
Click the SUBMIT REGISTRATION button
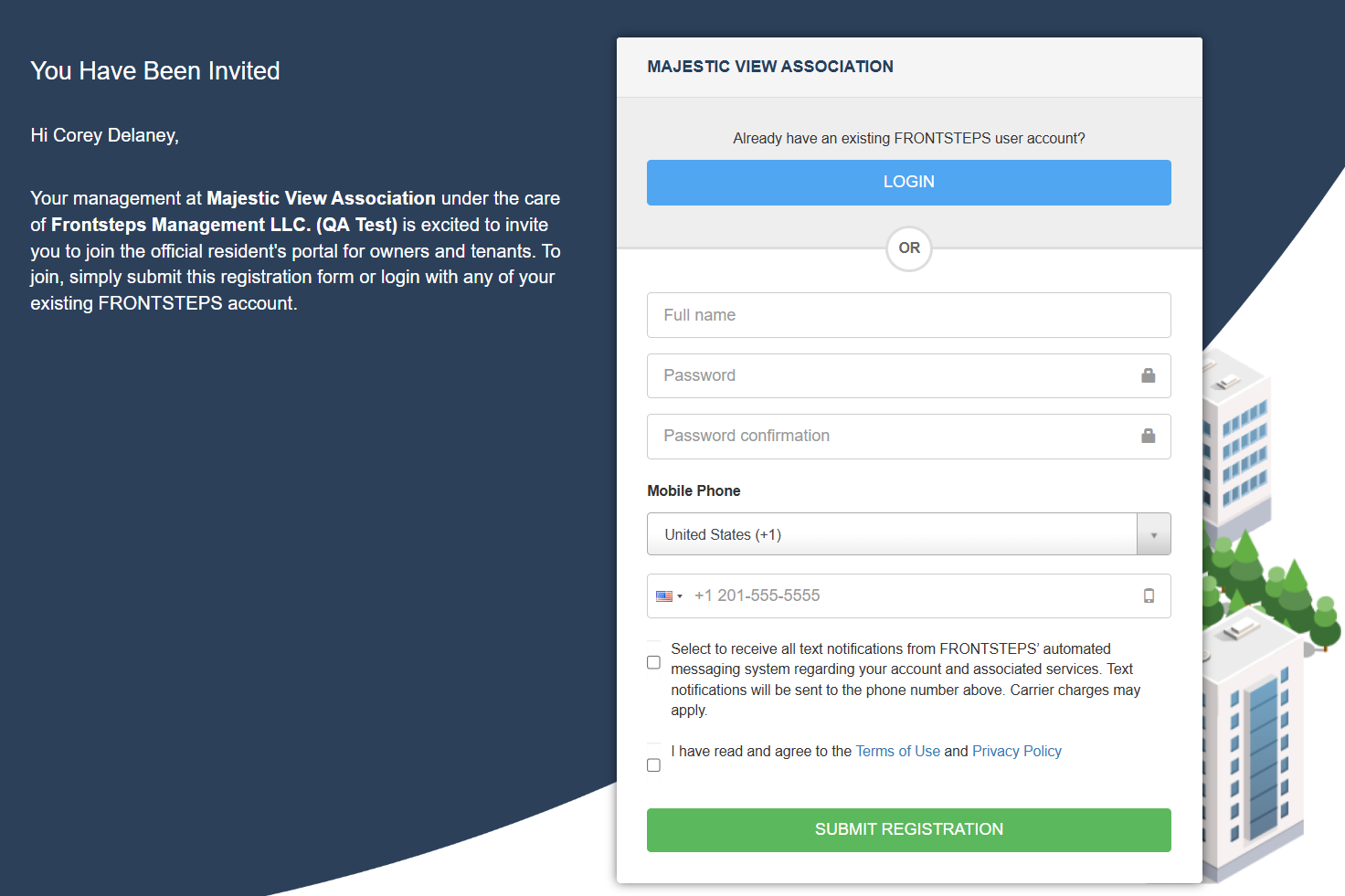[909, 829]
